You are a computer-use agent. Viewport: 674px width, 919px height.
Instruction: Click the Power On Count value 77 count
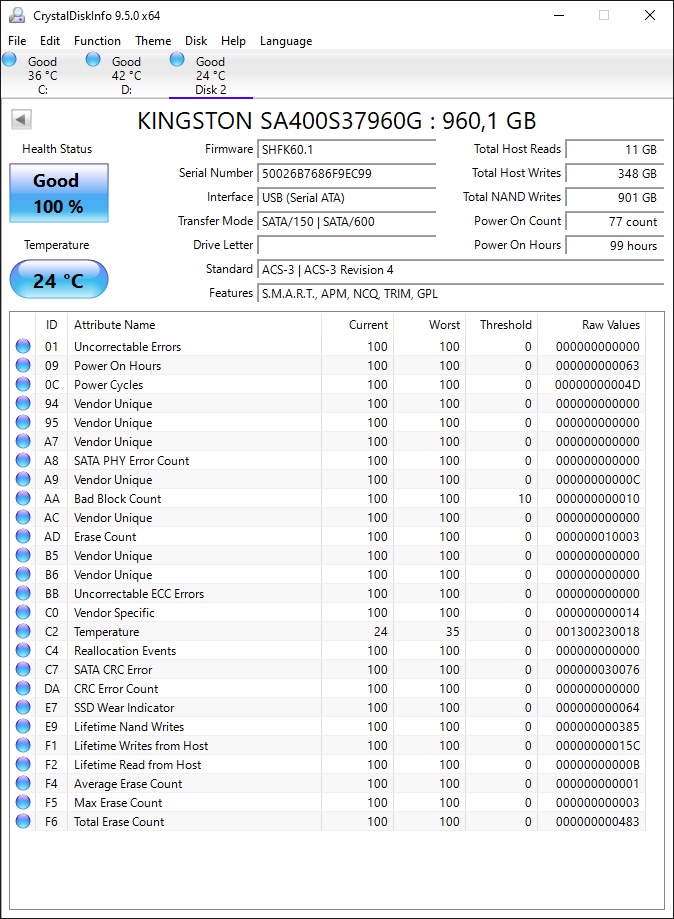pos(615,222)
